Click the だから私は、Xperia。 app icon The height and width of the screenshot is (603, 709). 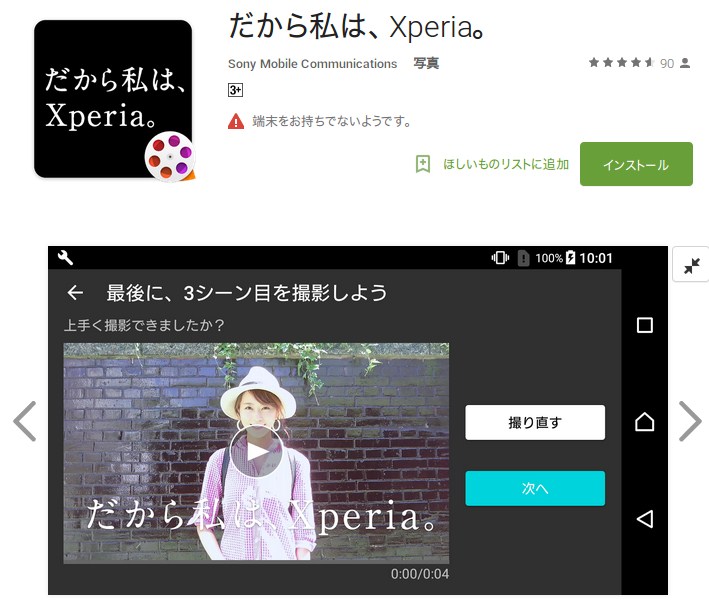(114, 100)
